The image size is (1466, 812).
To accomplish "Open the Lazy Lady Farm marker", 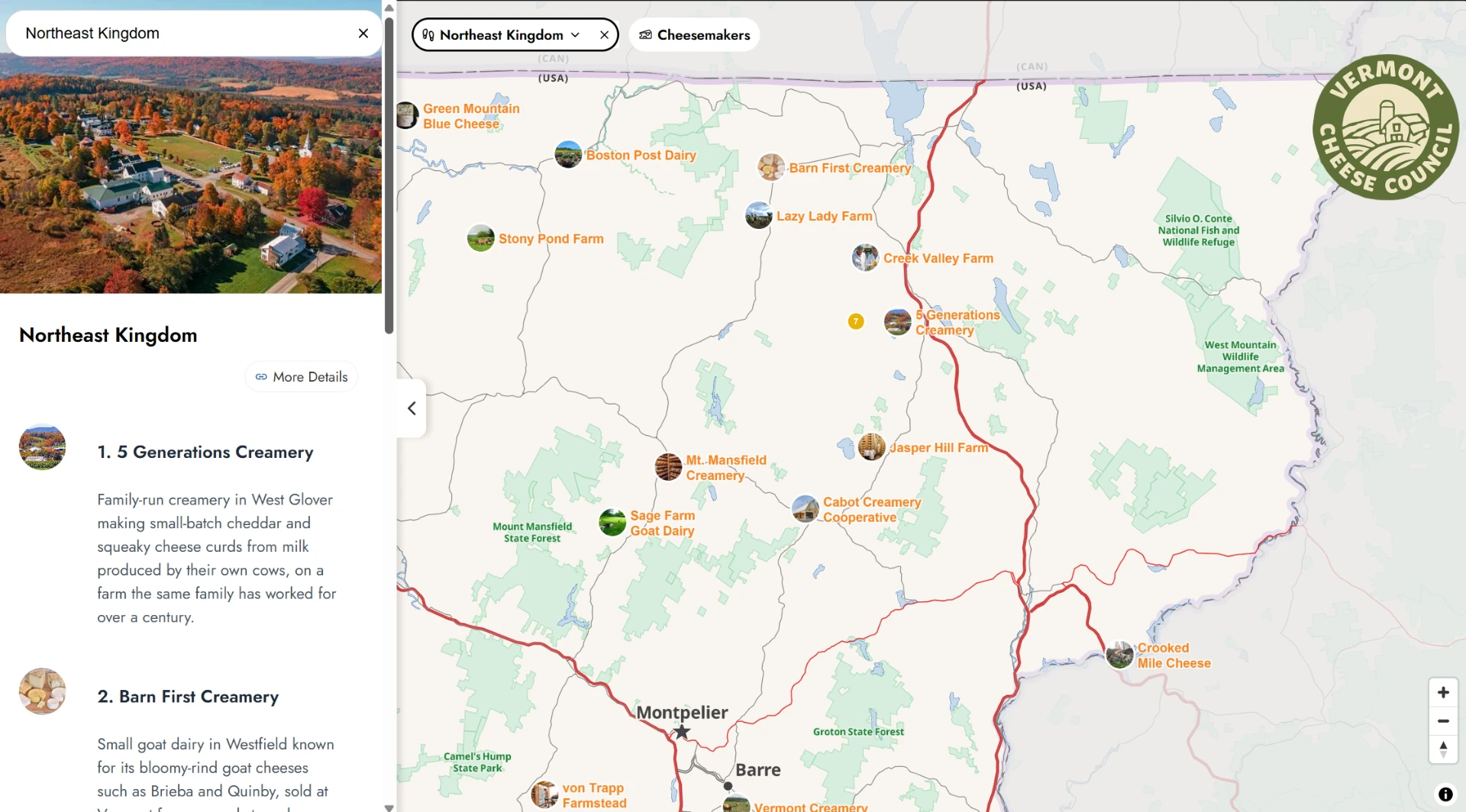I will (758, 215).
